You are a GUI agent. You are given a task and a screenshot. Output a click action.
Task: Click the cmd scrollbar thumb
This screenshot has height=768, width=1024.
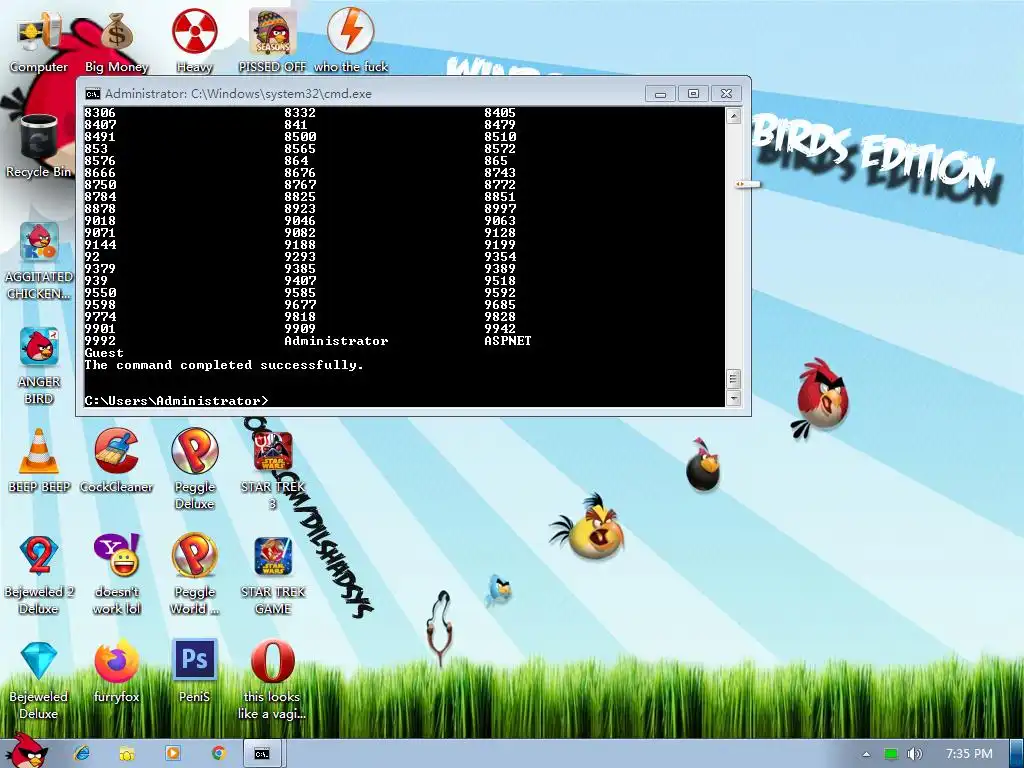pyautogui.click(x=733, y=379)
